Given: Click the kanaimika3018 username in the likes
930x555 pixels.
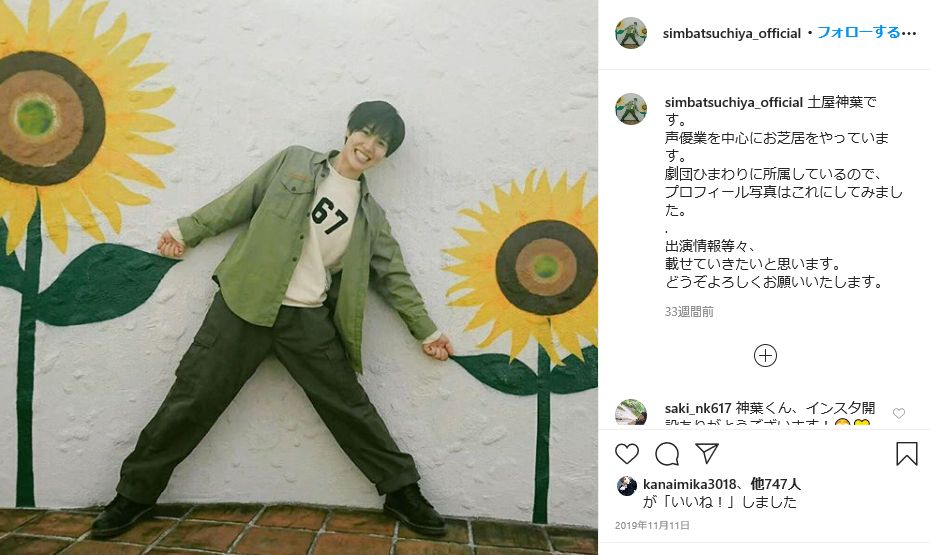Looking at the screenshot, I should point(689,484).
